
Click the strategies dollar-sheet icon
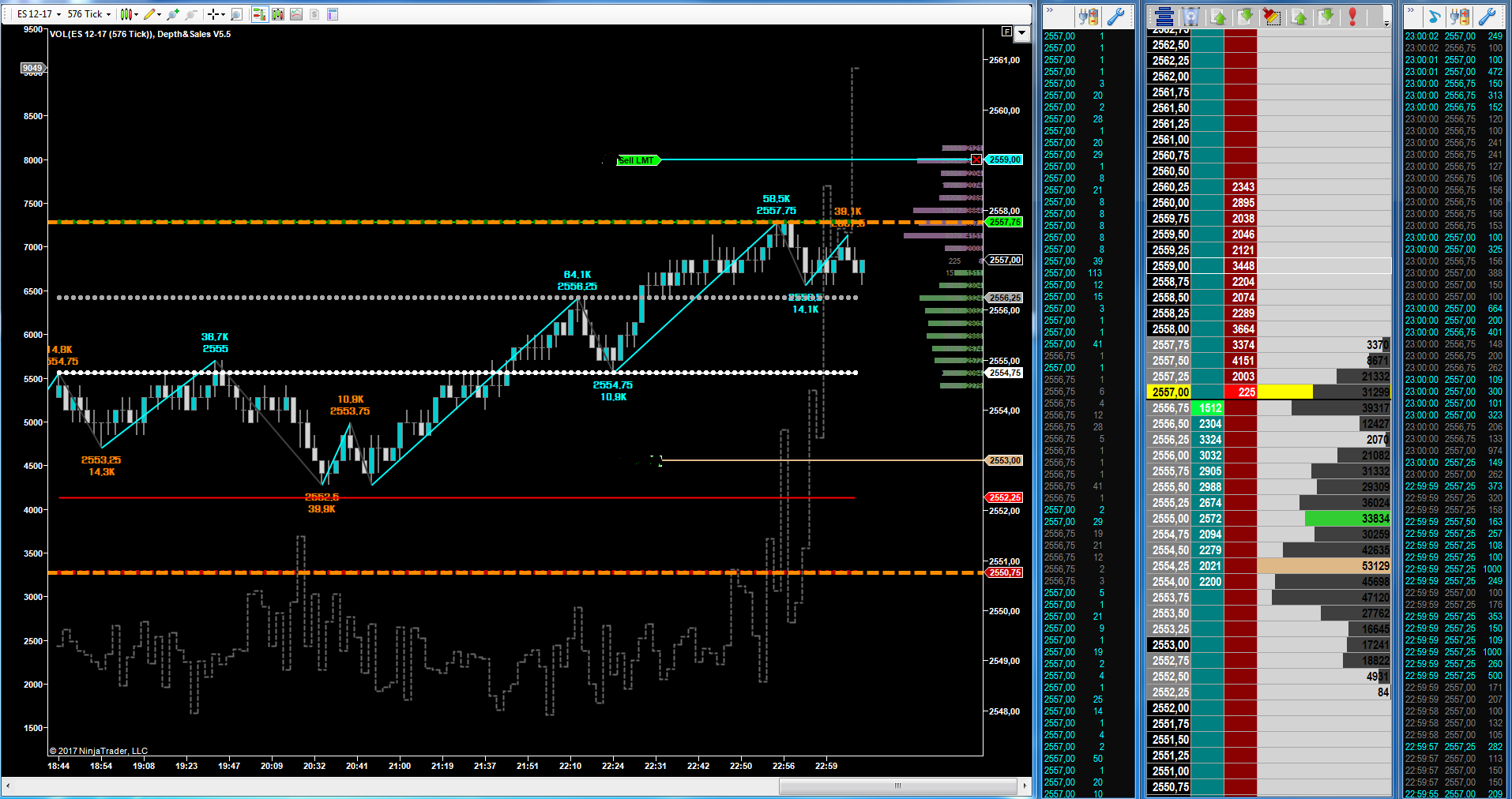(x=314, y=14)
